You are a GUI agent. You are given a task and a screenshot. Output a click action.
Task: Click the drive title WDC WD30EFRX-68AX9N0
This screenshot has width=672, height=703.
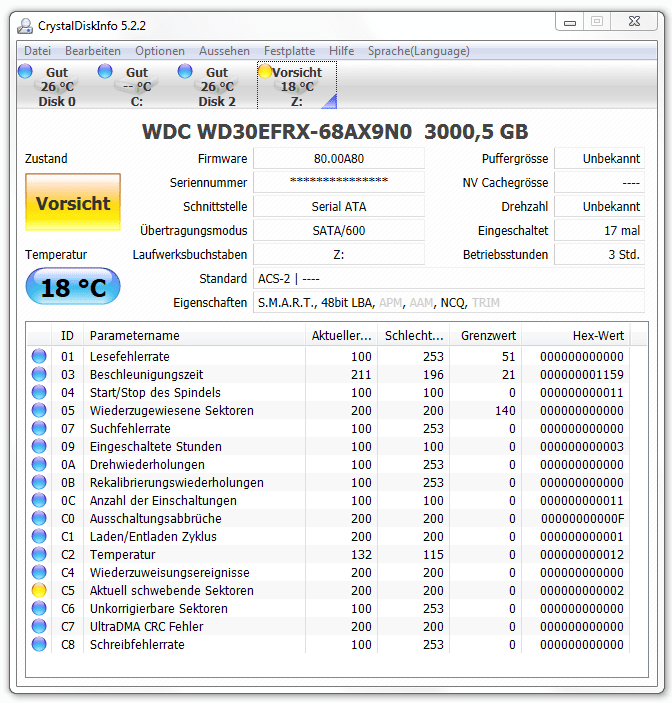pos(277,132)
